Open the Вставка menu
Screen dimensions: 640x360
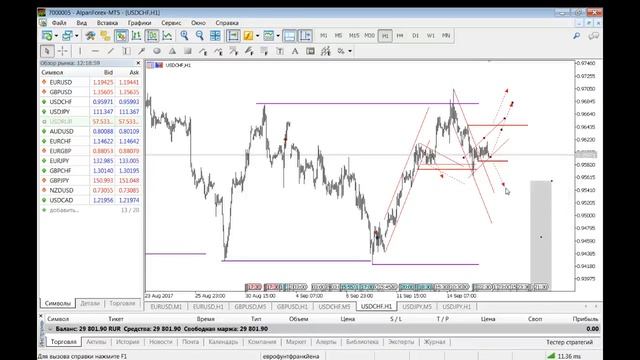[107, 23]
